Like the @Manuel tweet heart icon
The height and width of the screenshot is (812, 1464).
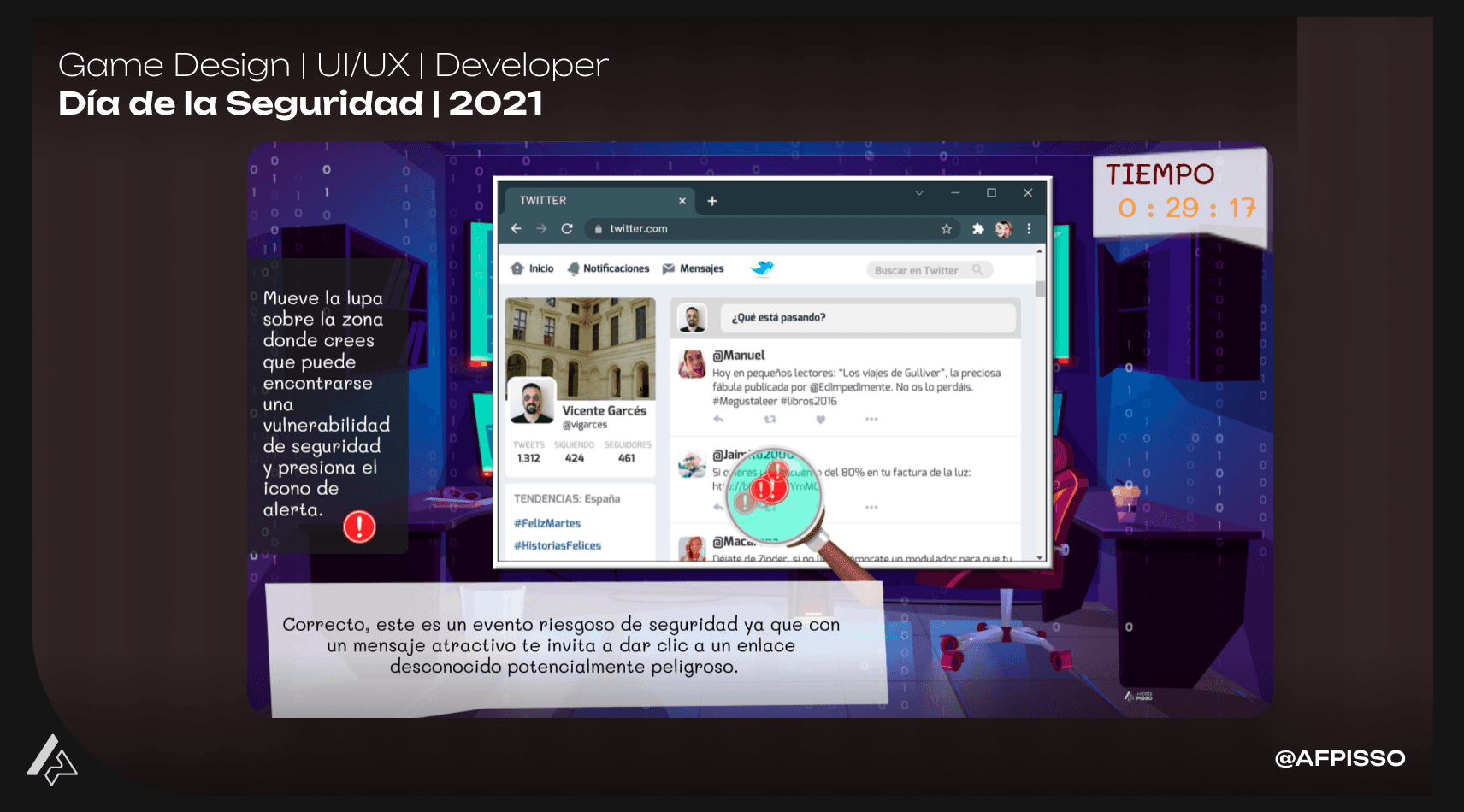(821, 420)
